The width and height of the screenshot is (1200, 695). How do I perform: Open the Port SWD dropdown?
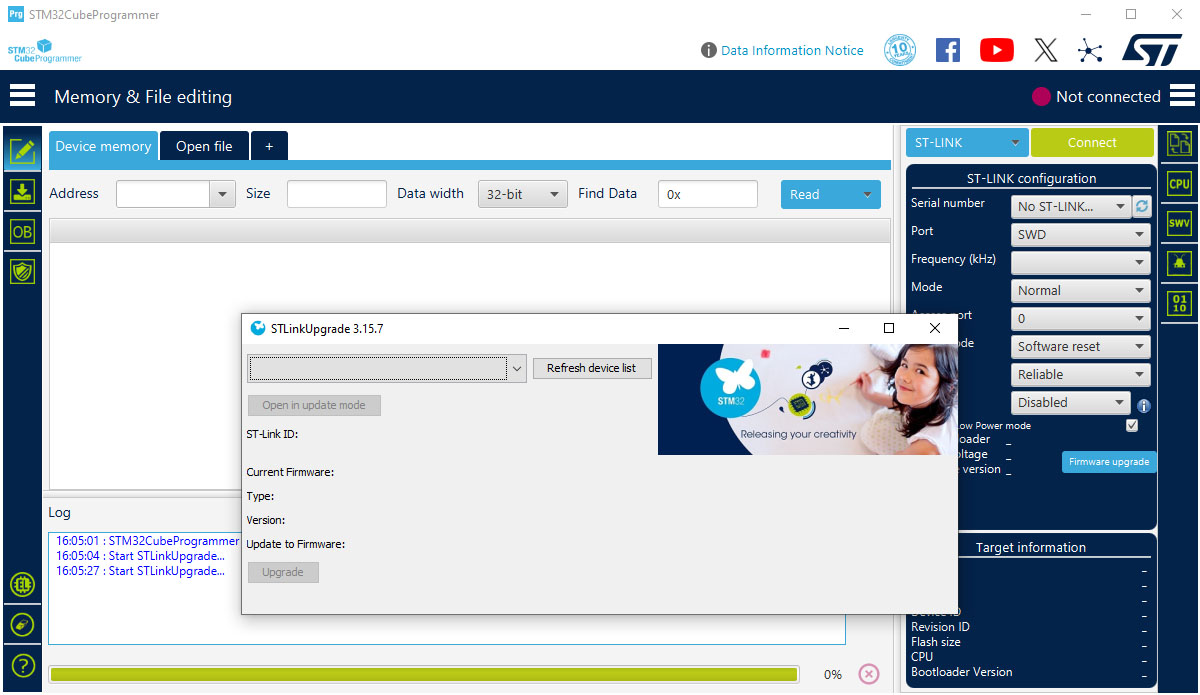tap(1081, 234)
